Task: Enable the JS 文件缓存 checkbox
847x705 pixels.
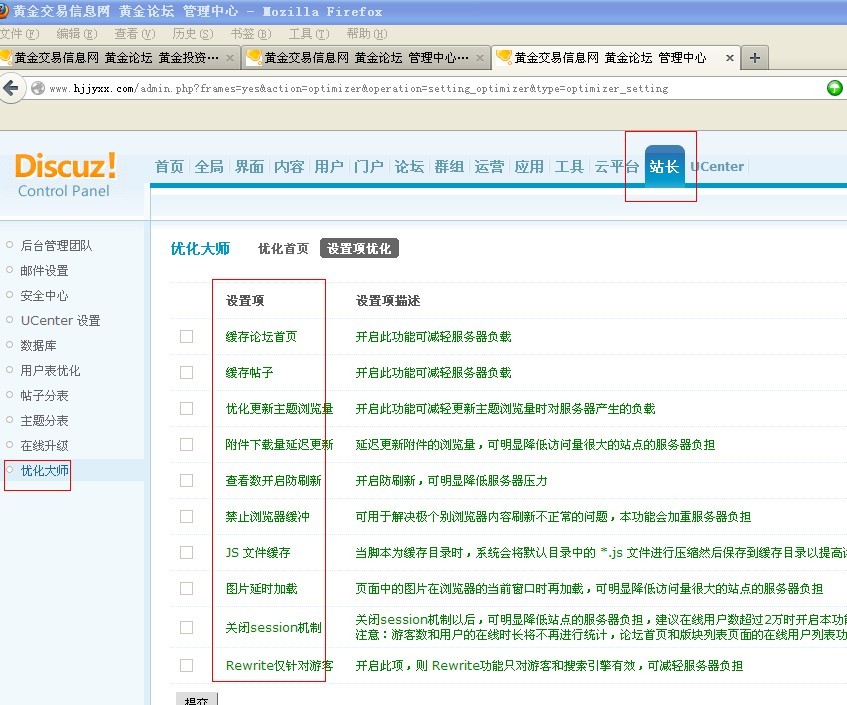Action: 186,552
